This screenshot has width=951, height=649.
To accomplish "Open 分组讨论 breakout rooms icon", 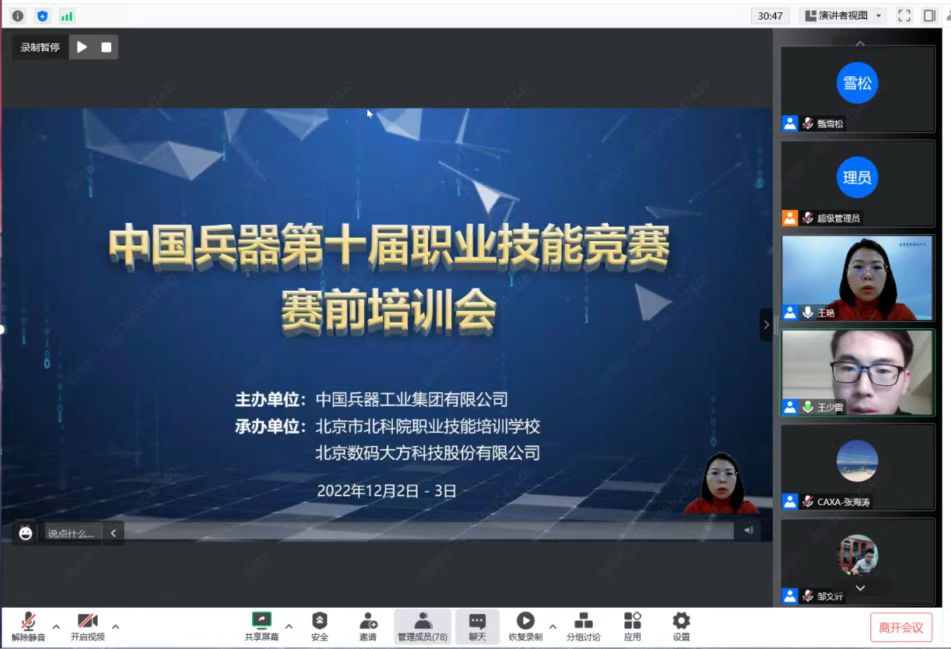I will pos(583,625).
